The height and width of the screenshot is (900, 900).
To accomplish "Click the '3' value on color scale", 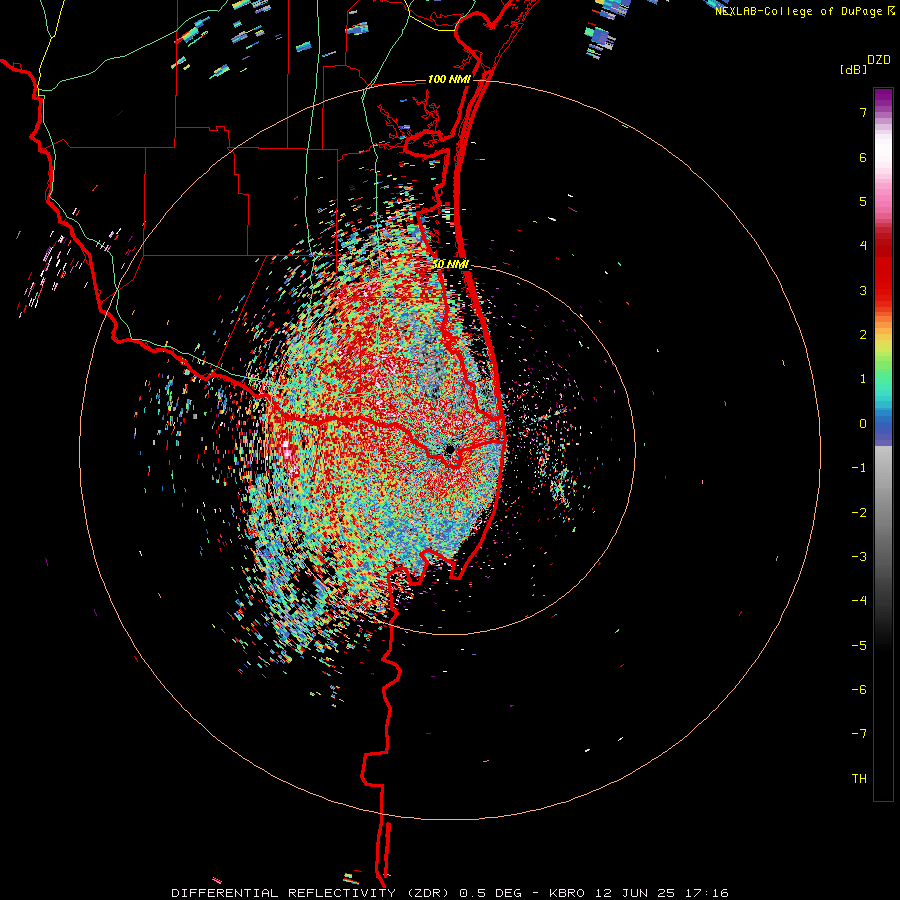I will [x=863, y=290].
